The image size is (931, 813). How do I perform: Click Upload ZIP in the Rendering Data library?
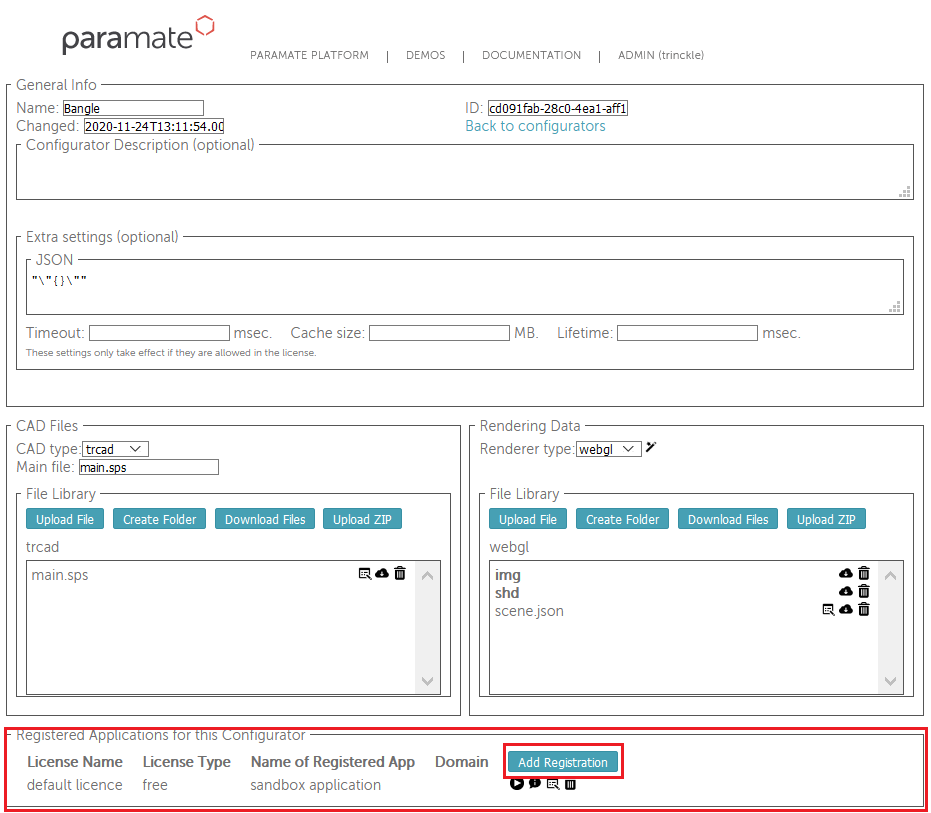[826, 519]
